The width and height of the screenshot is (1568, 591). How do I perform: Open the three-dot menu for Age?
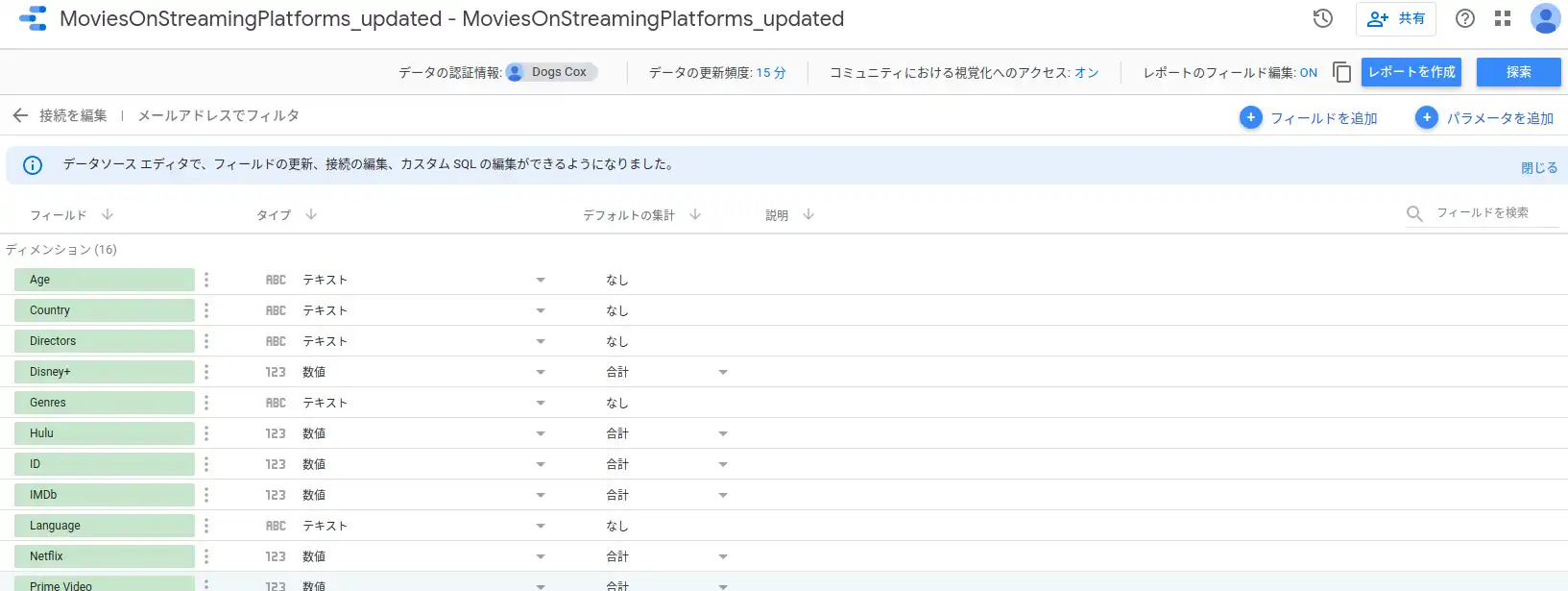point(206,280)
